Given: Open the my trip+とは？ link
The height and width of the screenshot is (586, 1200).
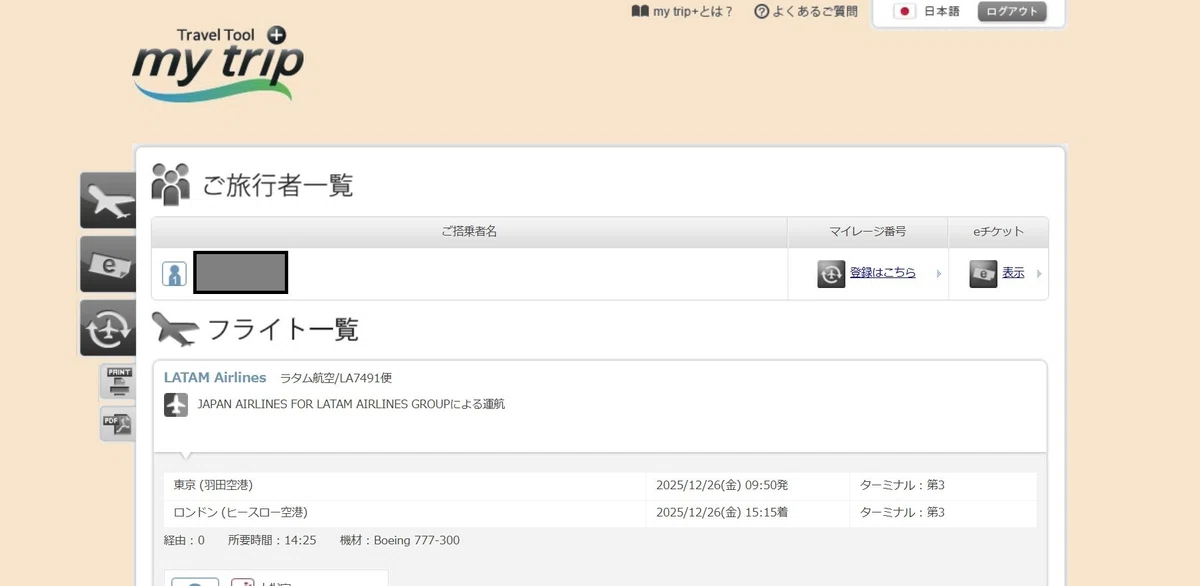Looking at the screenshot, I should (693, 12).
